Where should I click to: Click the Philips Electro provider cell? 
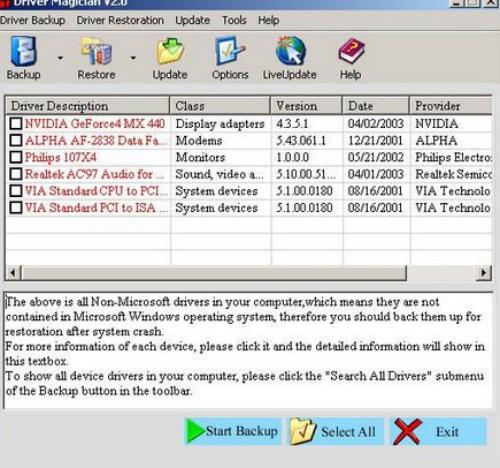(x=453, y=158)
